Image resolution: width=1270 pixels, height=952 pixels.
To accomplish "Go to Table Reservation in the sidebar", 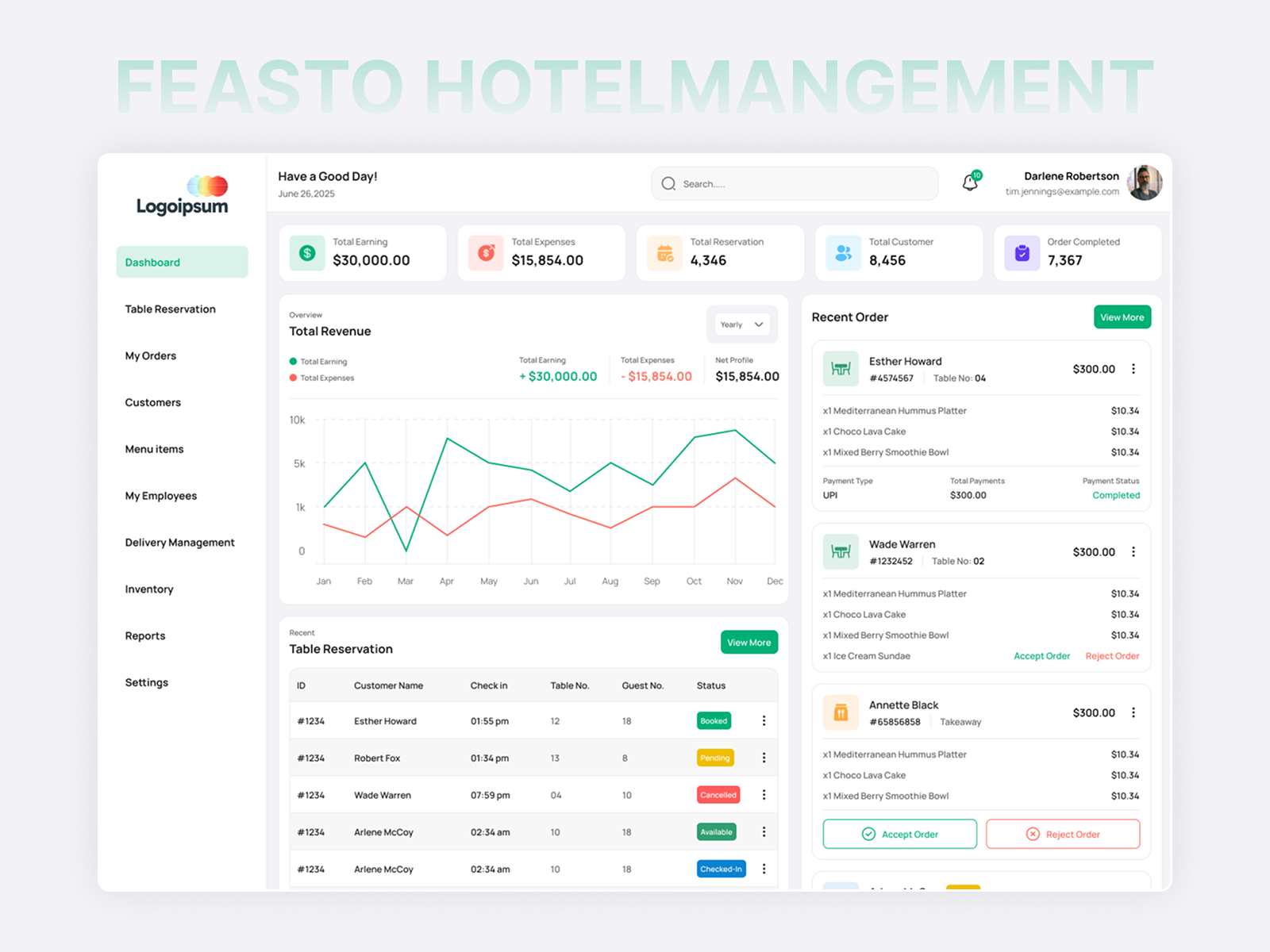I will click(170, 309).
